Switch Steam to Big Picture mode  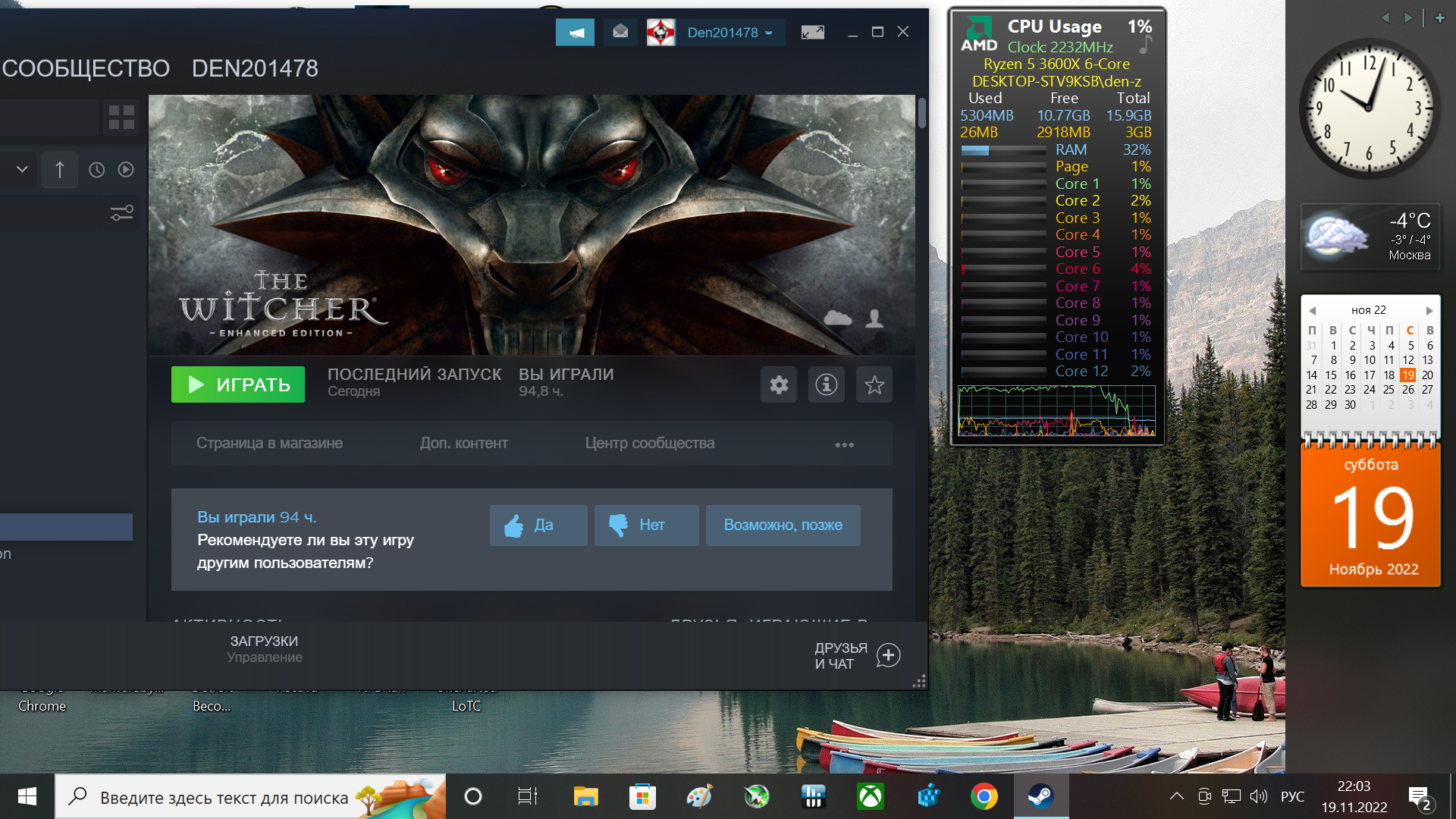(x=812, y=33)
